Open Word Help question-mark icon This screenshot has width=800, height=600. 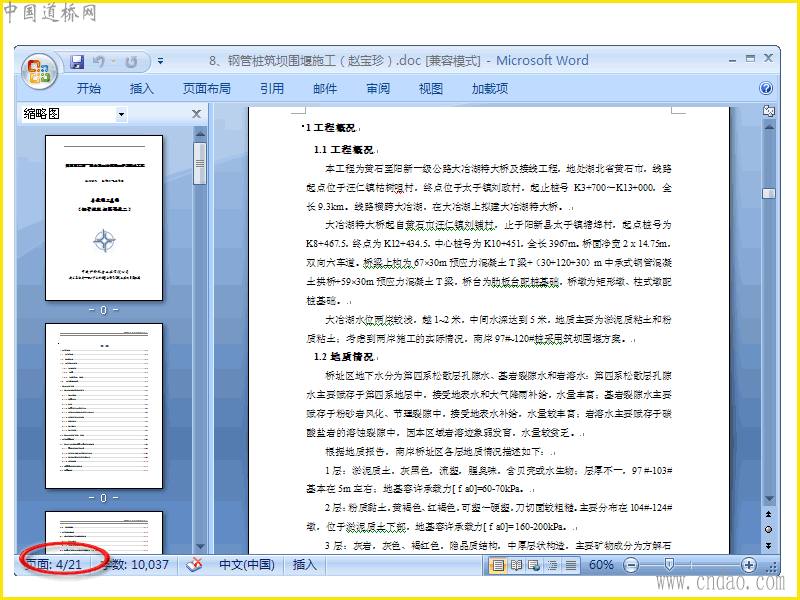[x=766, y=88]
